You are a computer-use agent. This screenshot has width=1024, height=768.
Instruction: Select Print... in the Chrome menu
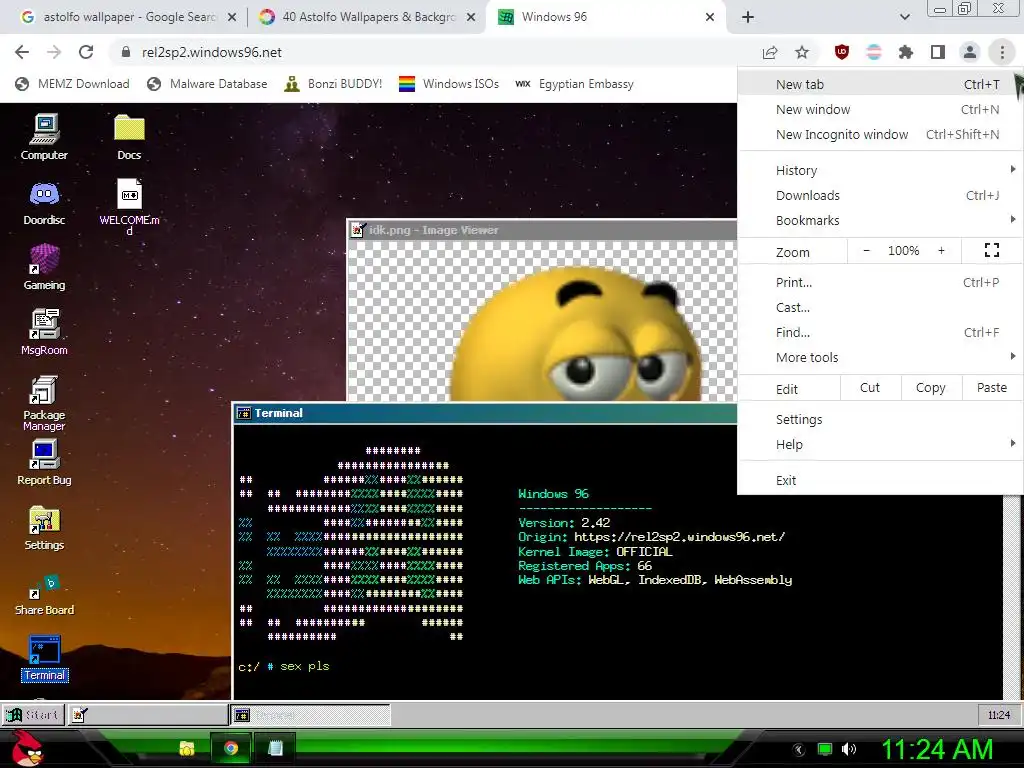click(x=880, y=282)
